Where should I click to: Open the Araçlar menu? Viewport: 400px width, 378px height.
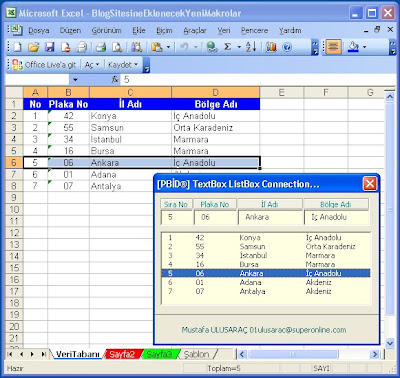[195, 31]
